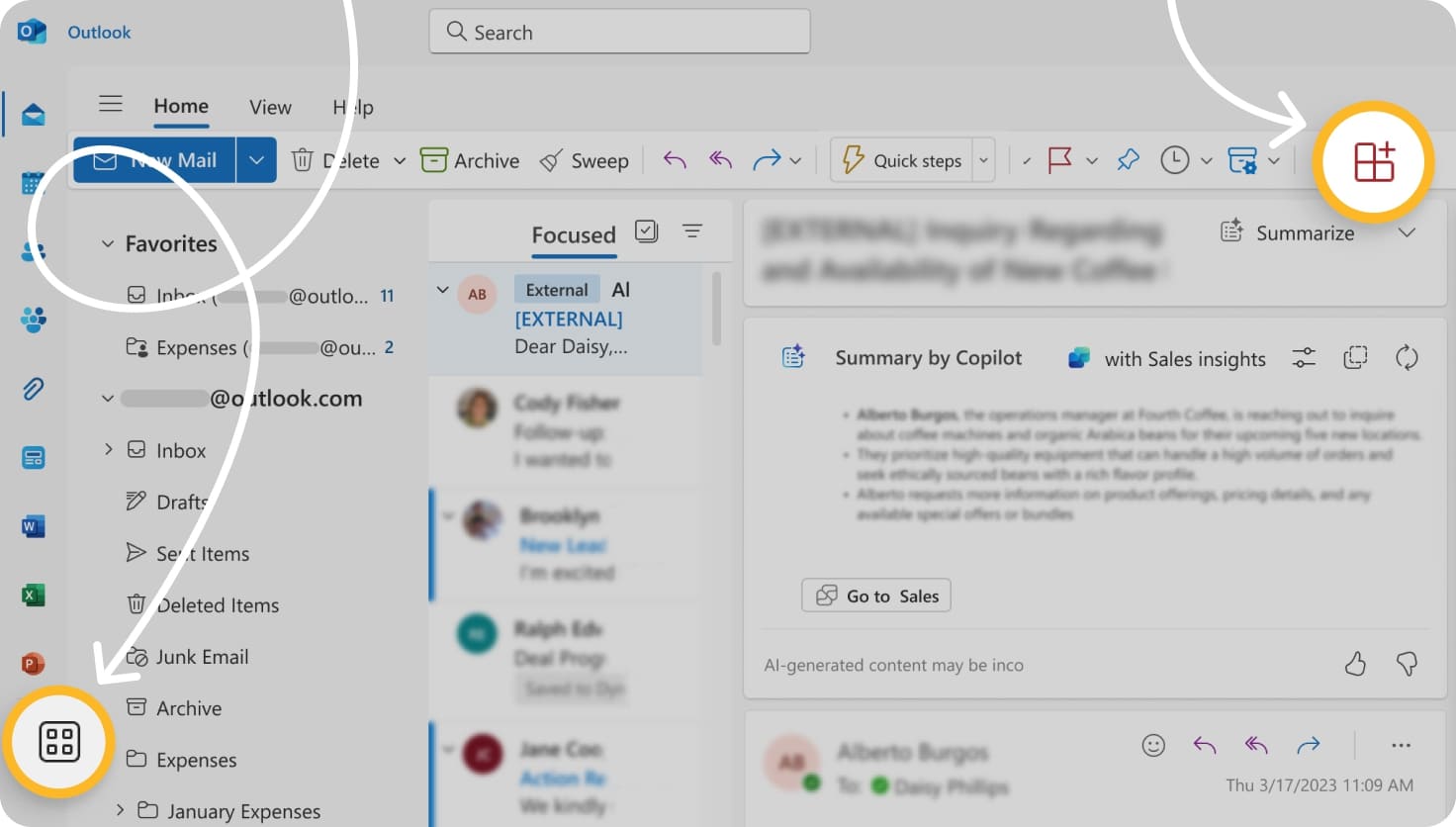Collapse the External conversation thread chevron

[x=442, y=290]
